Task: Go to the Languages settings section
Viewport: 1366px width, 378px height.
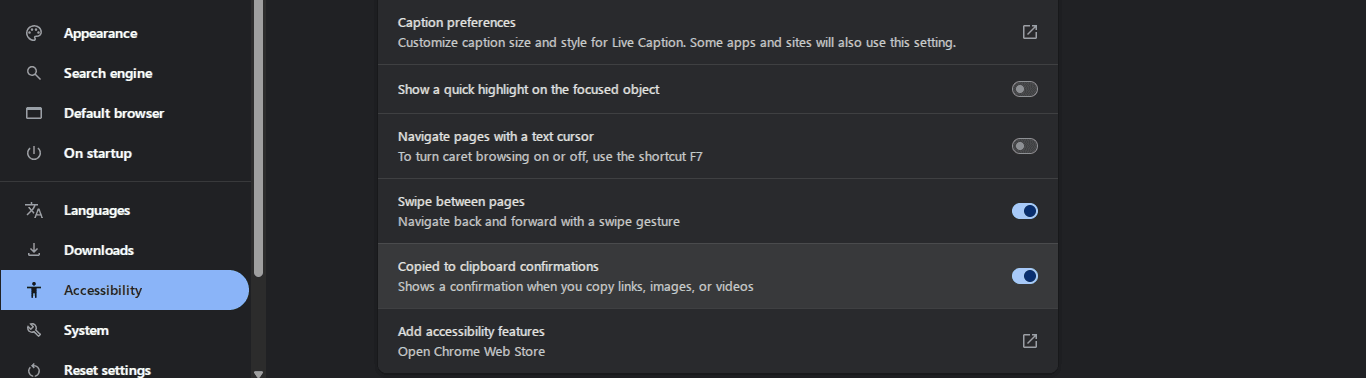Action: [x=124, y=210]
